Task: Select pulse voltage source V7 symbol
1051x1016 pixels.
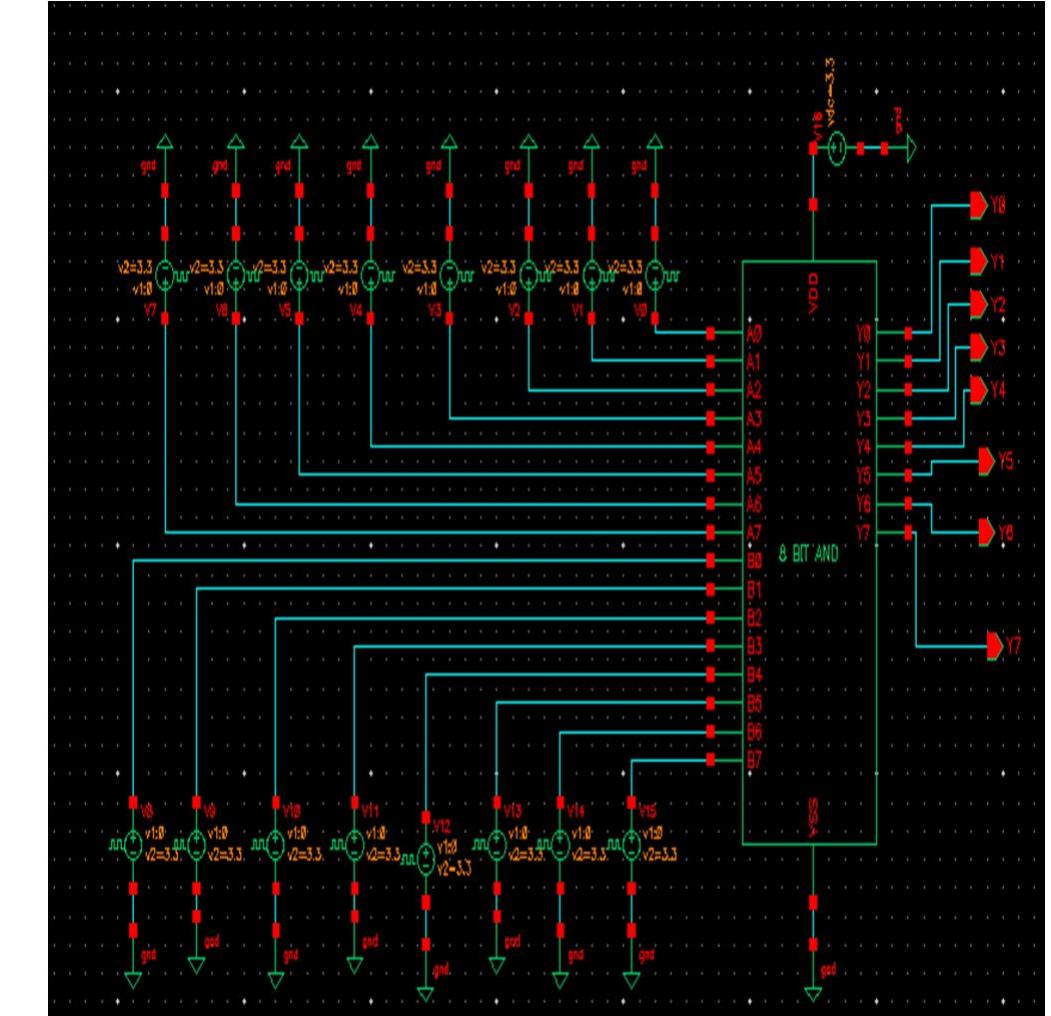Action: click(165, 275)
